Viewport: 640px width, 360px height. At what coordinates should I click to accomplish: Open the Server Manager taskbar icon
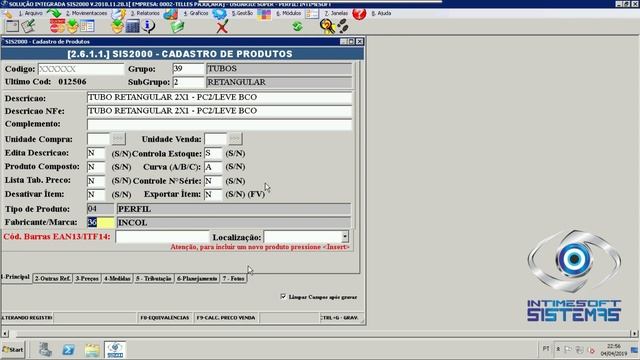click(x=45, y=350)
